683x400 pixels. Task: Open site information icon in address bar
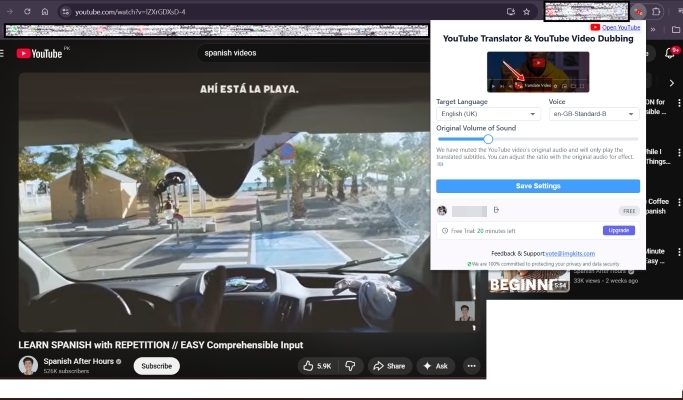point(65,12)
